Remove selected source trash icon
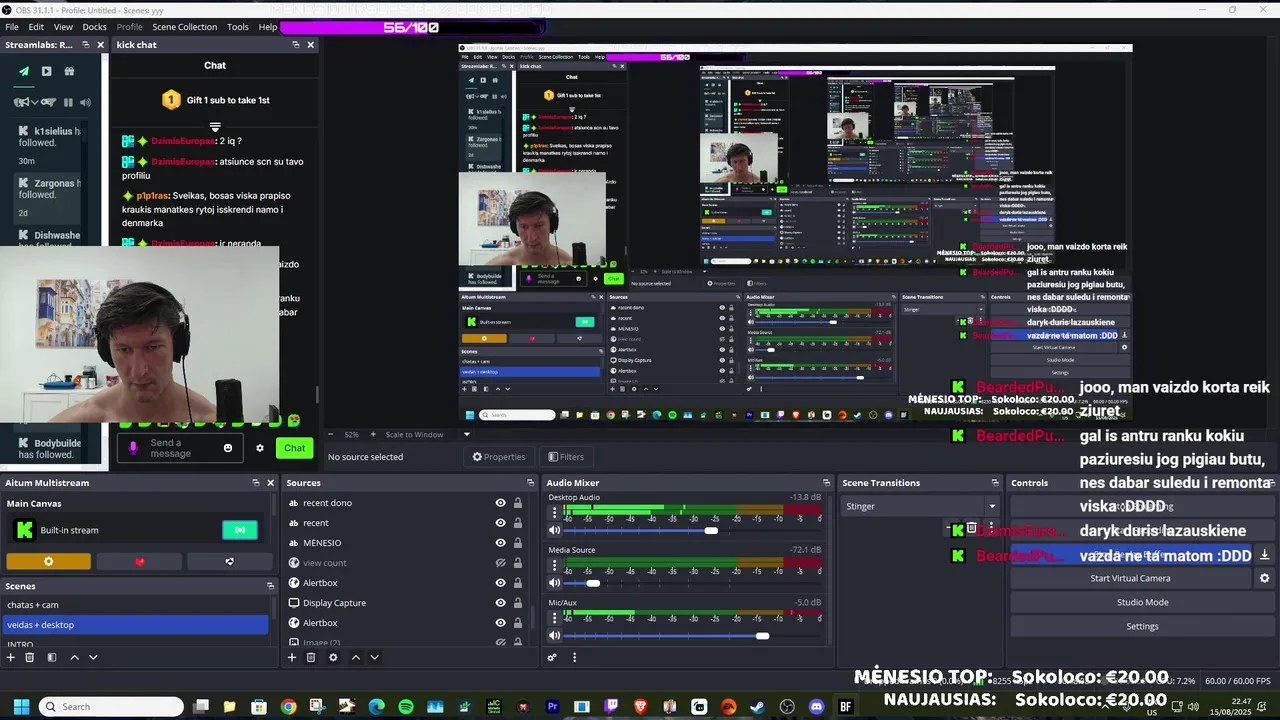The height and width of the screenshot is (720, 1280). coord(311,657)
